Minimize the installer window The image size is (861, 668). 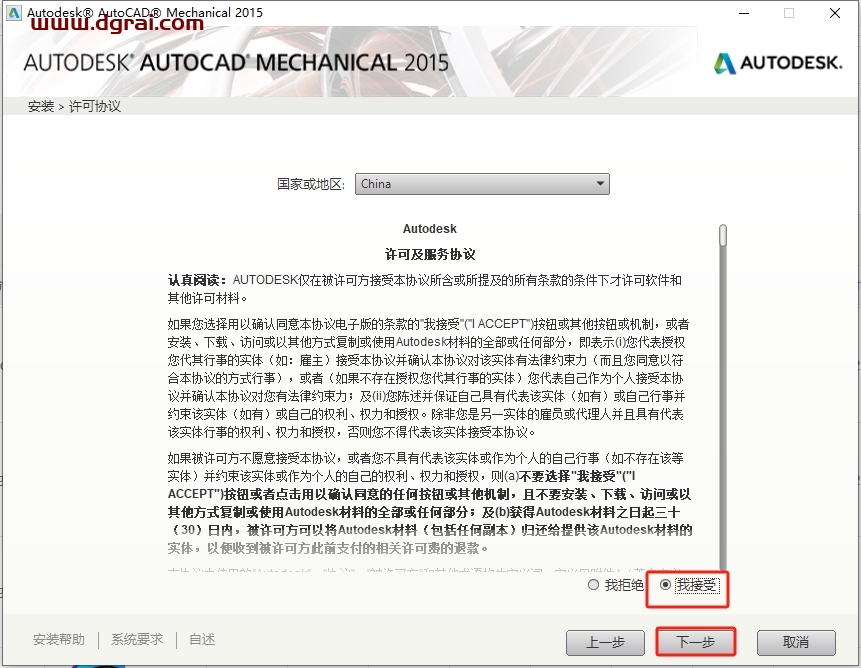pyautogui.click(x=744, y=13)
